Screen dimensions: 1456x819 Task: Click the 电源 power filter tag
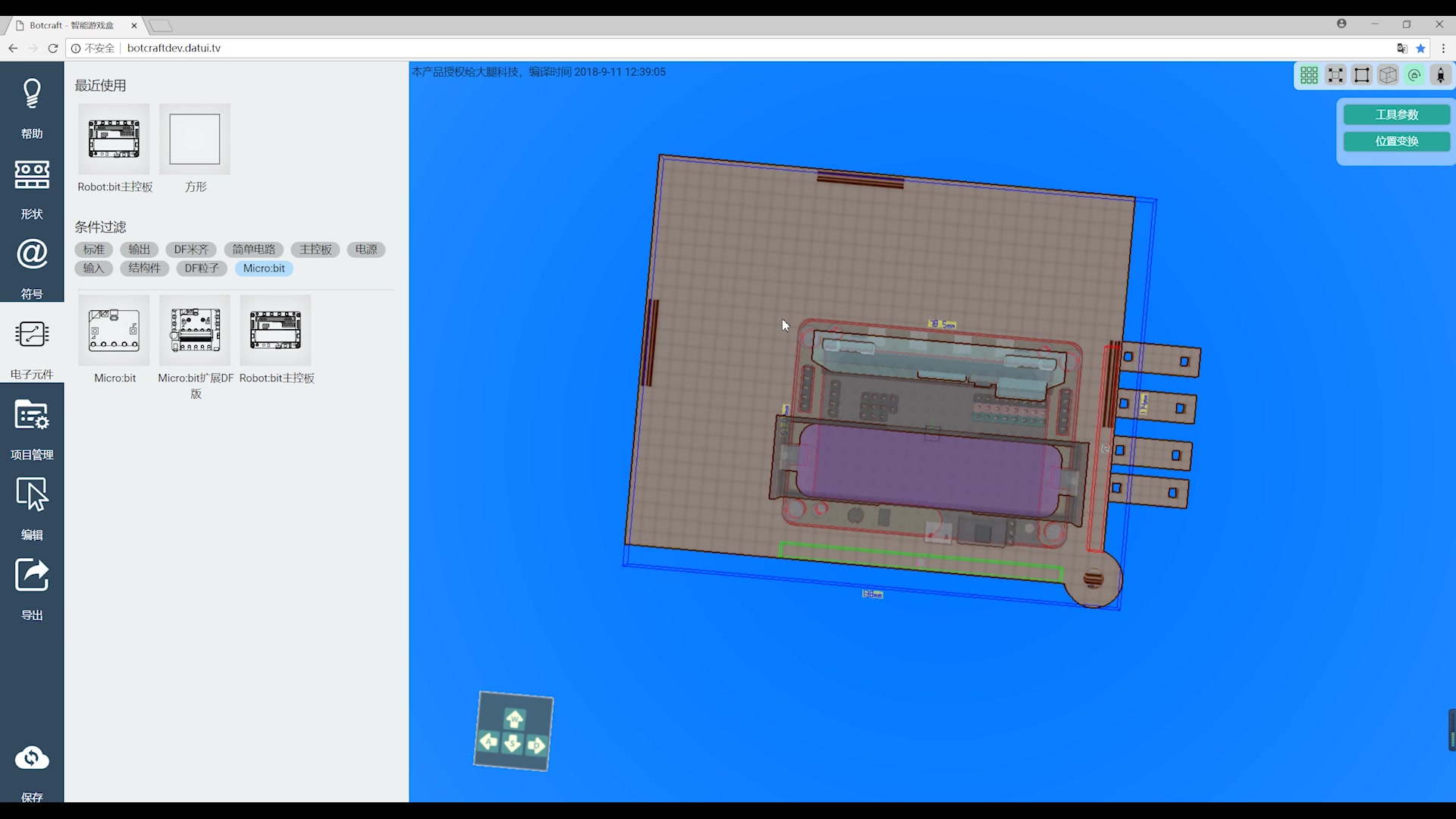pyautogui.click(x=366, y=249)
